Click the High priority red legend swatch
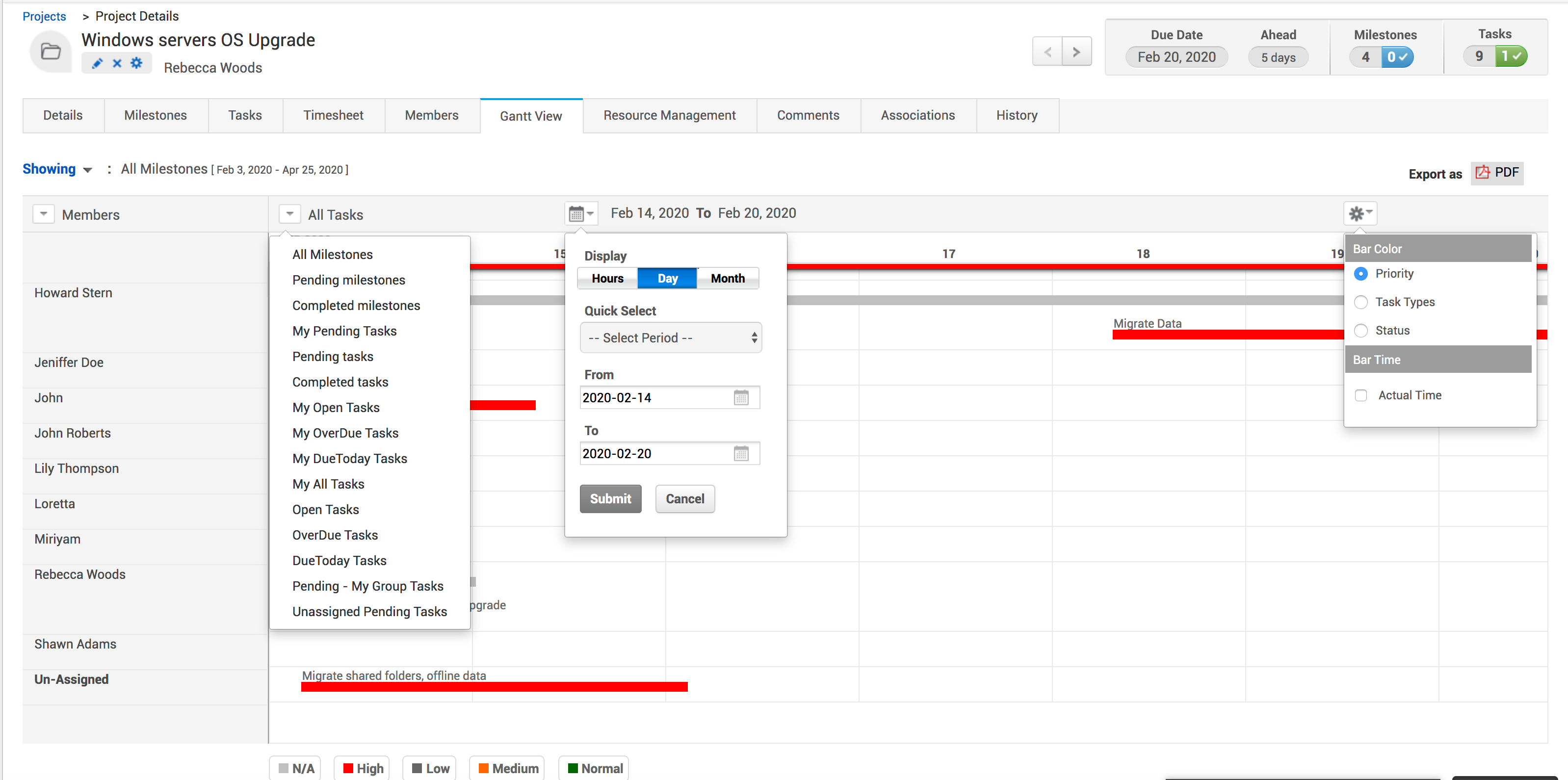 [348, 768]
